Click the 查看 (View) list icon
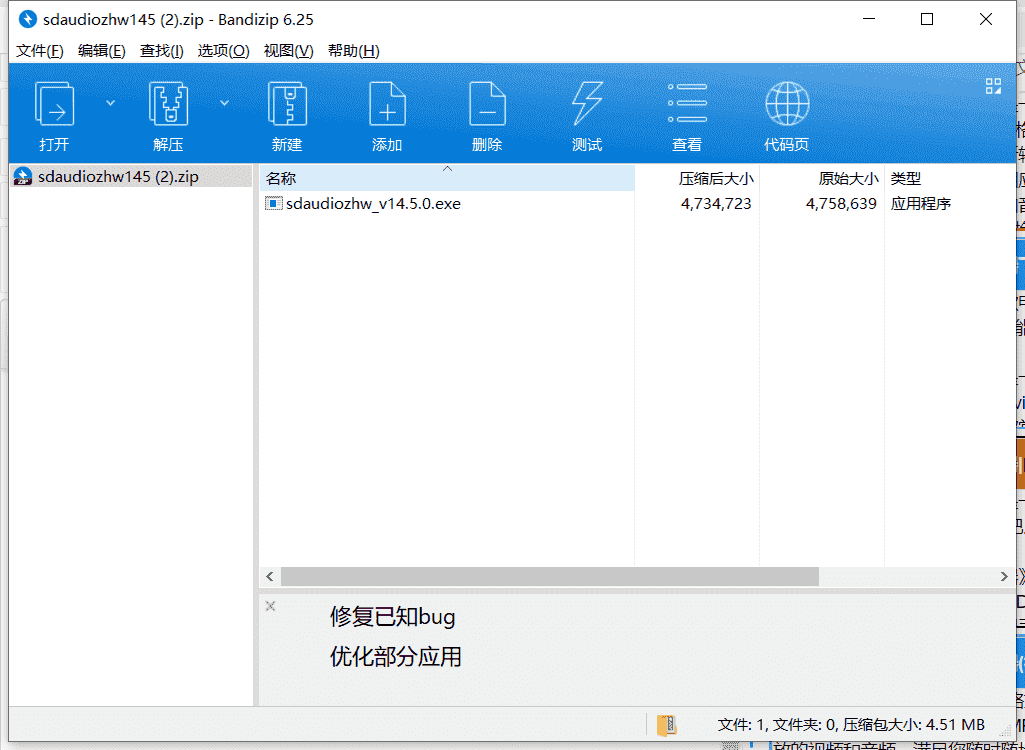 click(x=687, y=103)
